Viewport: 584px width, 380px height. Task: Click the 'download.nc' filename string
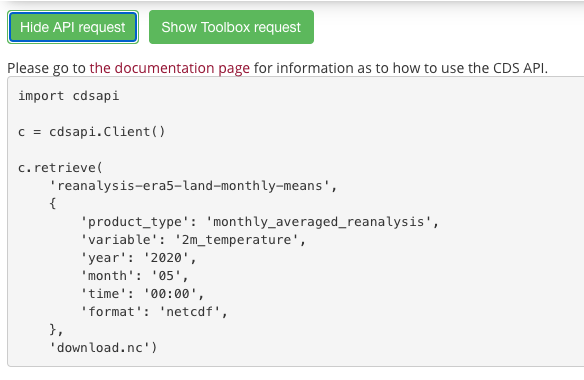coord(100,348)
